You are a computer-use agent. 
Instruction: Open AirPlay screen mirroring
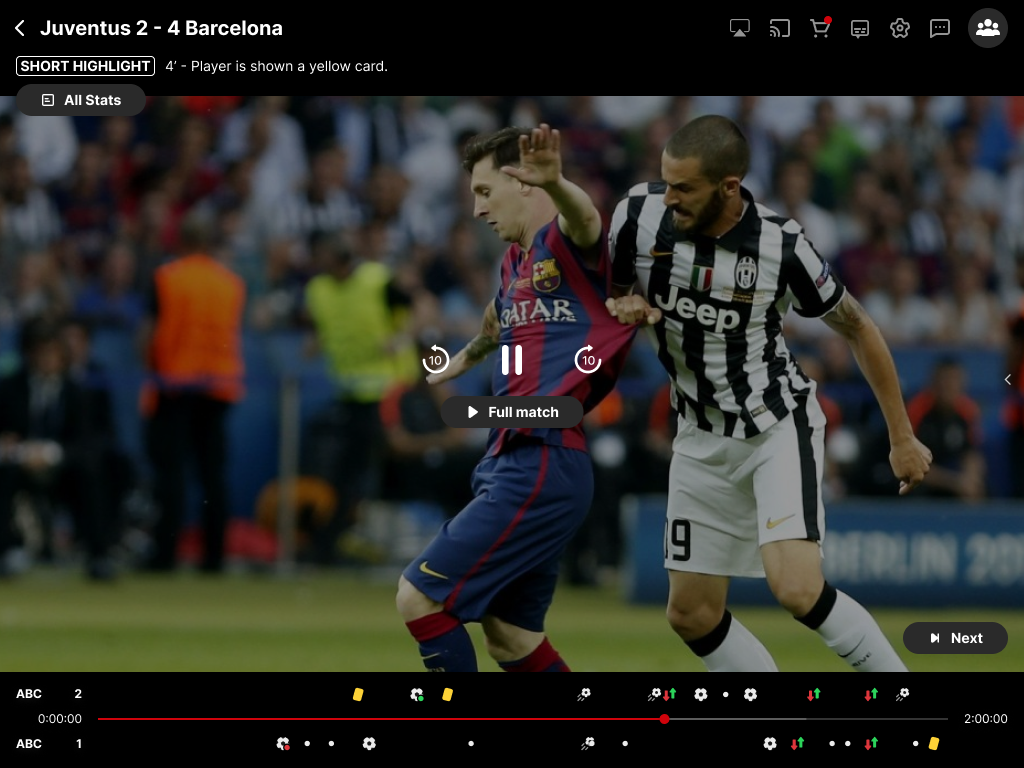pos(739,28)
